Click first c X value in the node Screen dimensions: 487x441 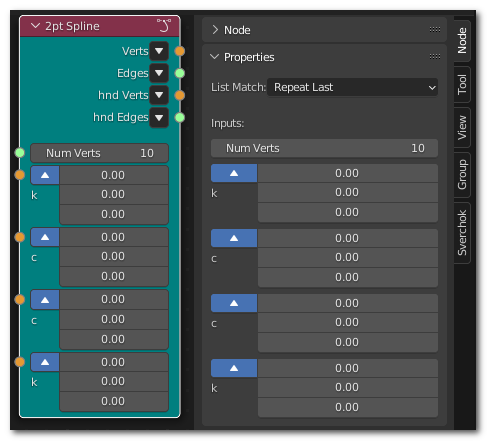point(114,237)
